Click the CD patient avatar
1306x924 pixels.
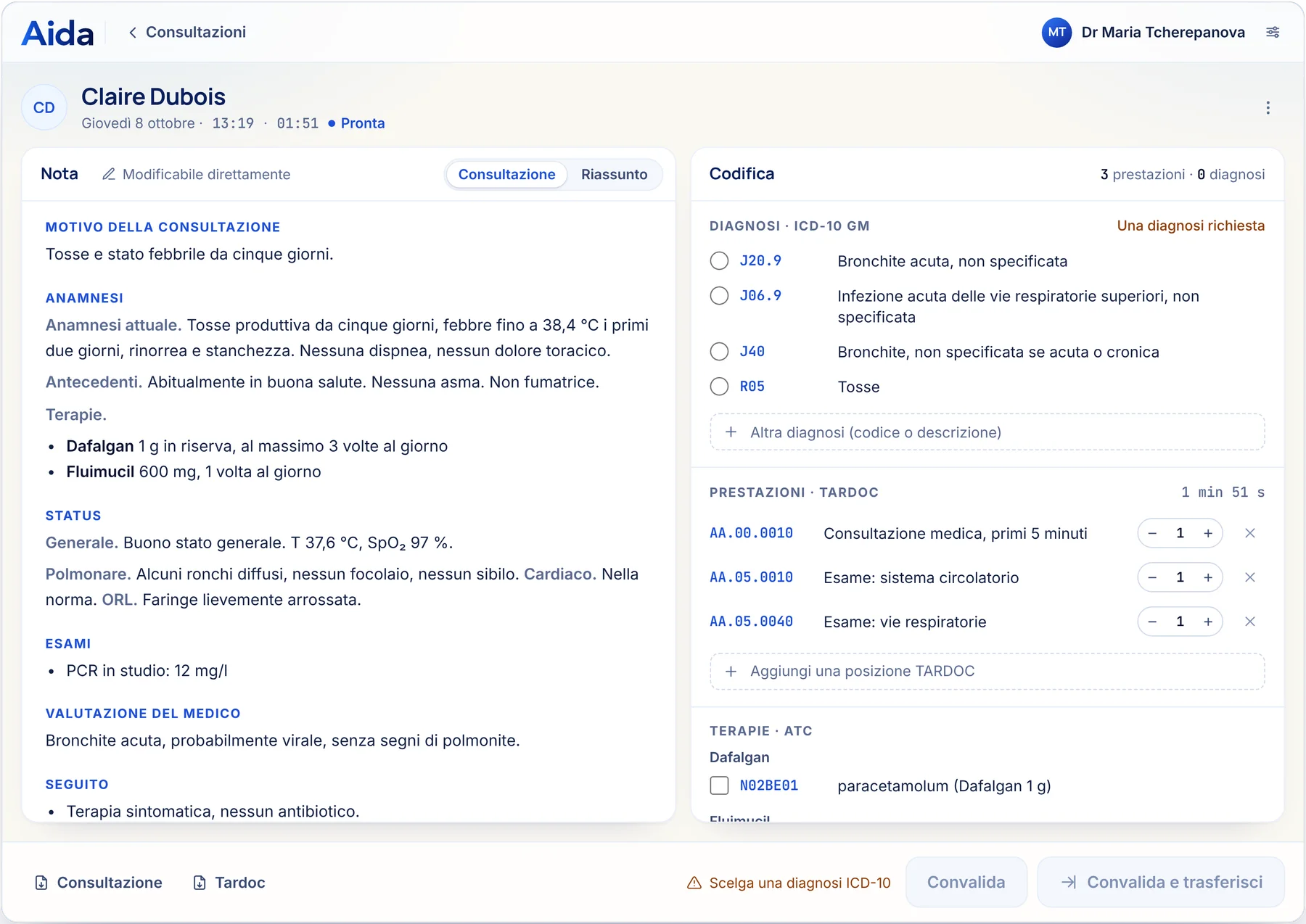coord(44,107)
